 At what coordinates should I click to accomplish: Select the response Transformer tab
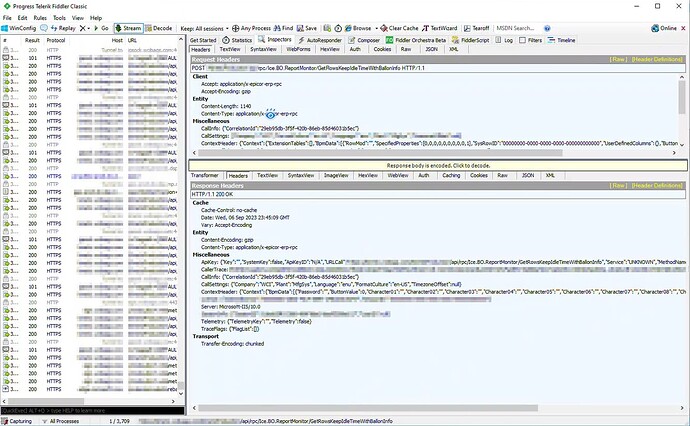[205, 176]
